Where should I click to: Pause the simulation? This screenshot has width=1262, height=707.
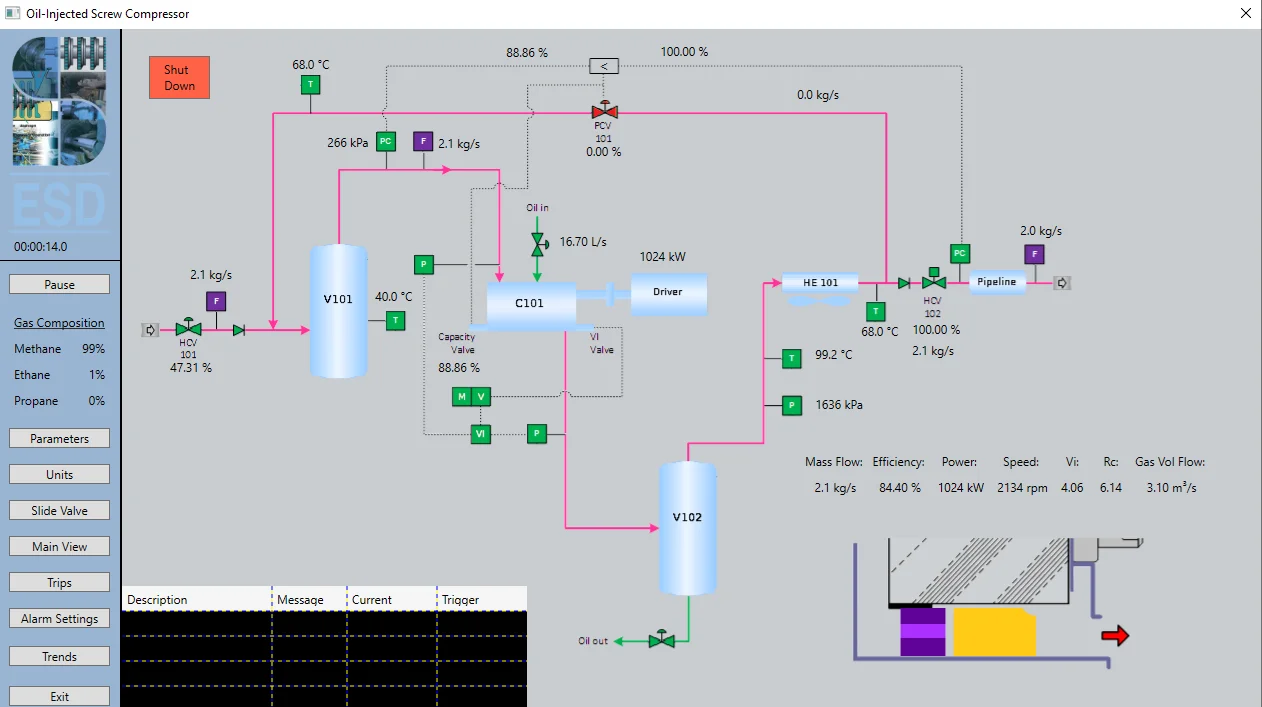(59, 284)
